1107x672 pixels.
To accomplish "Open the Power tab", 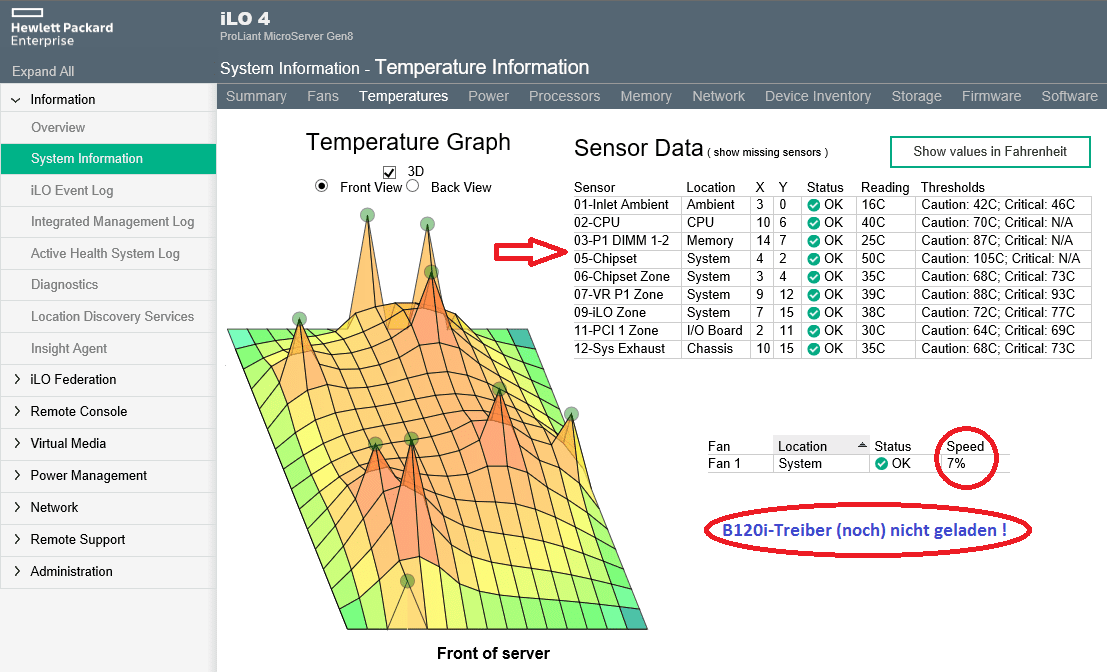I will click(x=489, y=96).
